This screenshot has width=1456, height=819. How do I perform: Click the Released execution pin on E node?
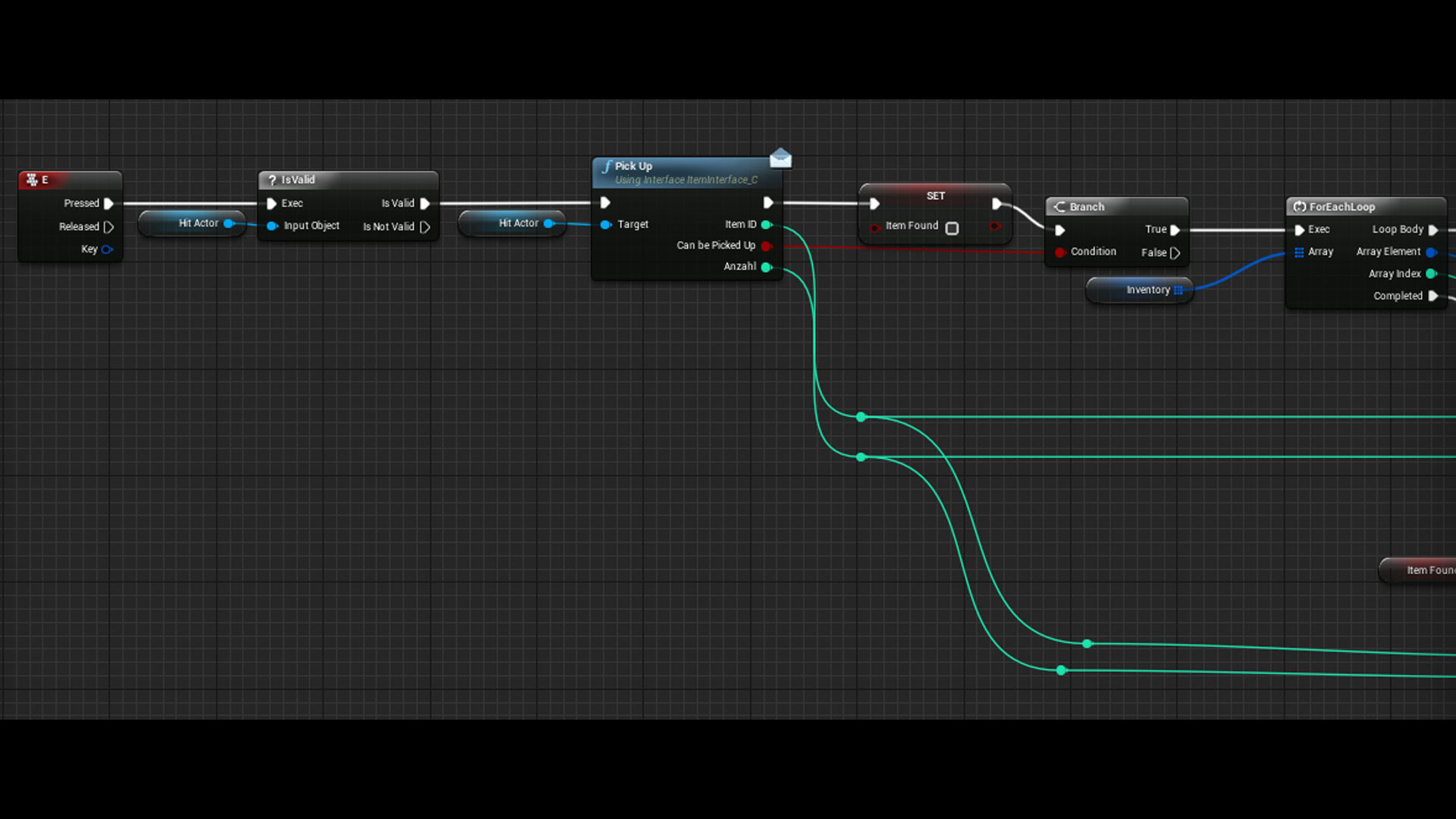tap(108, 227)
